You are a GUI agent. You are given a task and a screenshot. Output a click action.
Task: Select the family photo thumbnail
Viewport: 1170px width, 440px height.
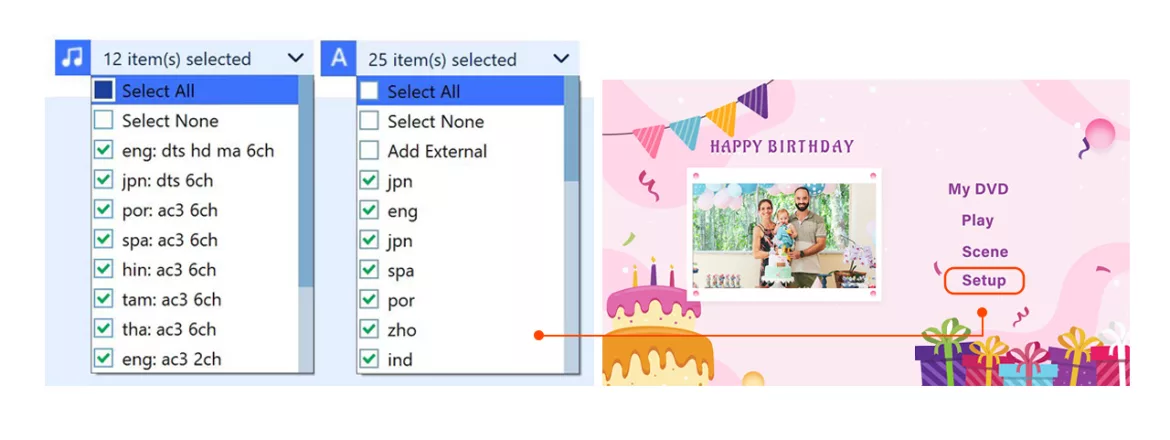pyautogui.click(x=783, y=234)
